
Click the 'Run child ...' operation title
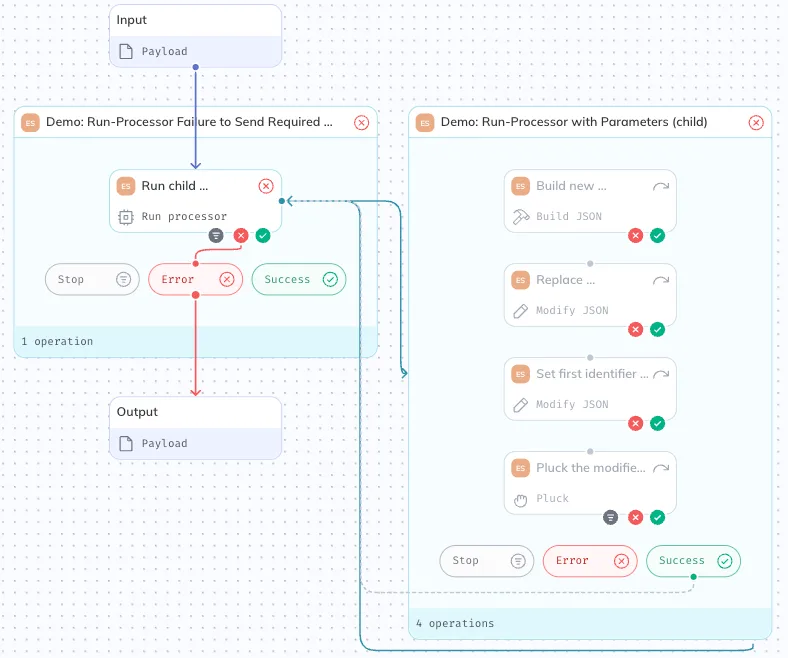click(174, 186)
